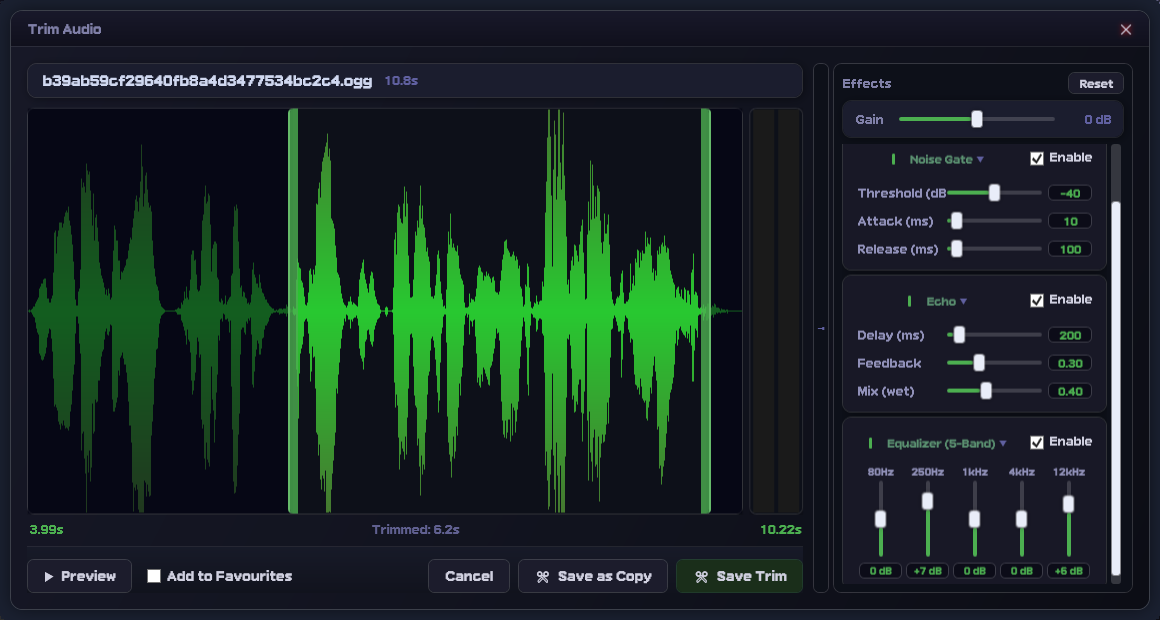The width and height of the screenshot is (1160, 620).
Task: Click the 0 dB gain value
Action: (1097, 120)
